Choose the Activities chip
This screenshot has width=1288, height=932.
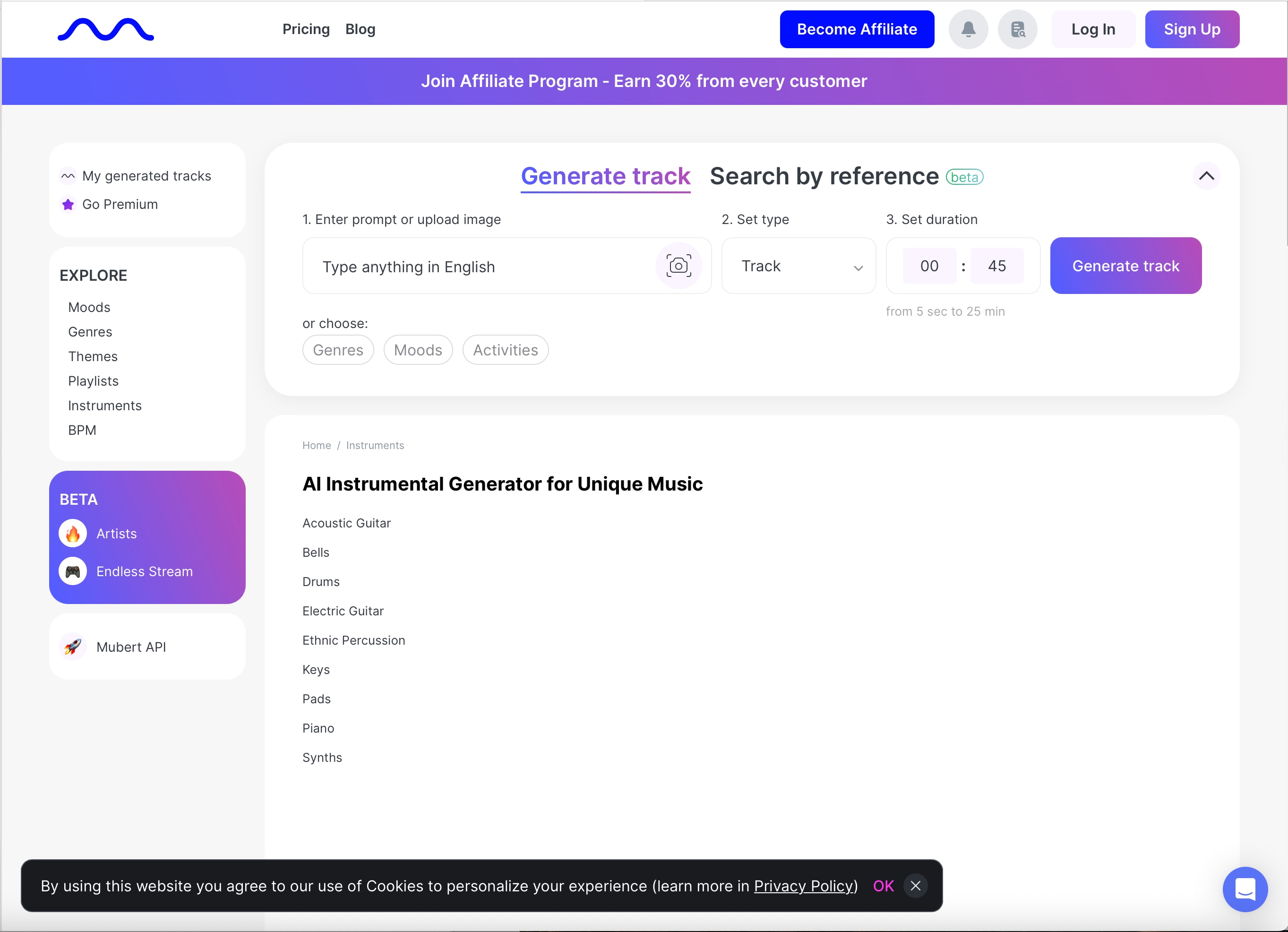pyautogui.click(x=506, y=350)
